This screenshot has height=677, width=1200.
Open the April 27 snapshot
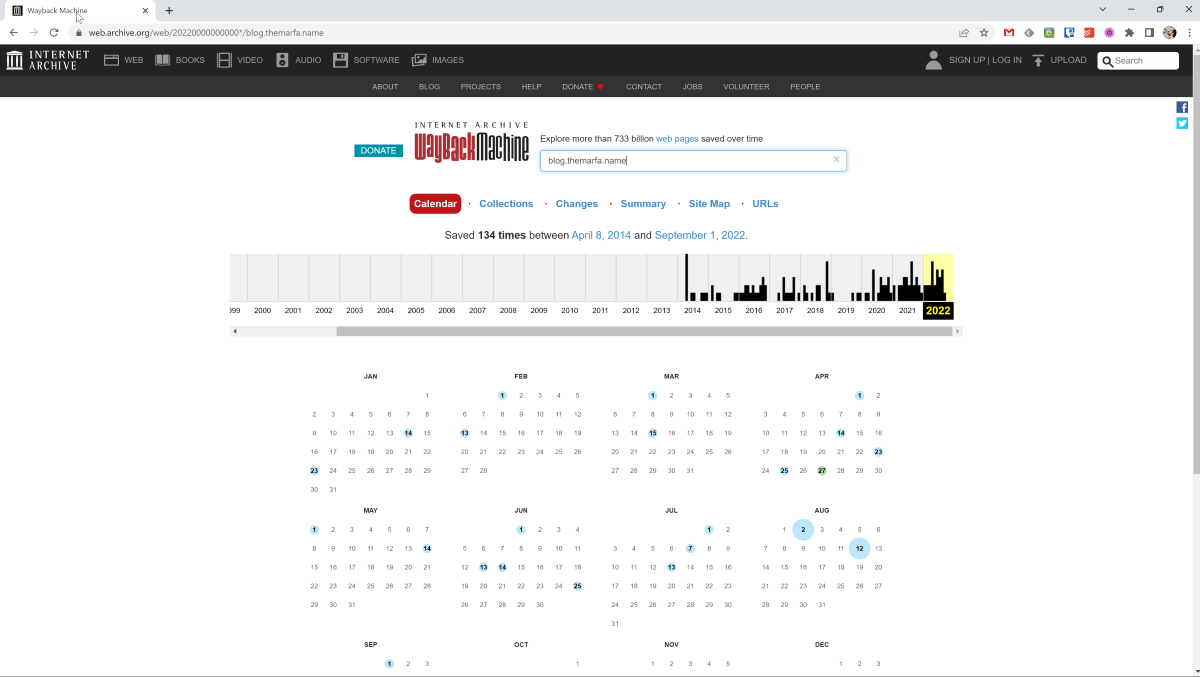tap(822, 471)
